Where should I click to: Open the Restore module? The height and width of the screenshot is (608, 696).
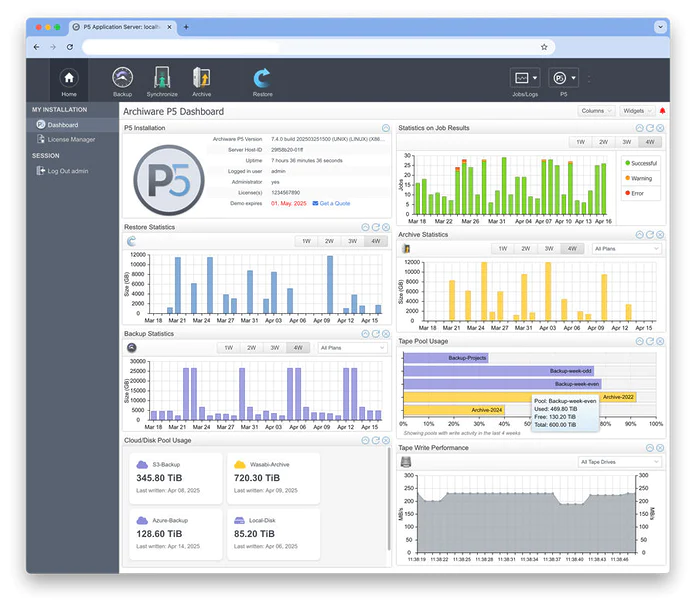coord(262,80)
